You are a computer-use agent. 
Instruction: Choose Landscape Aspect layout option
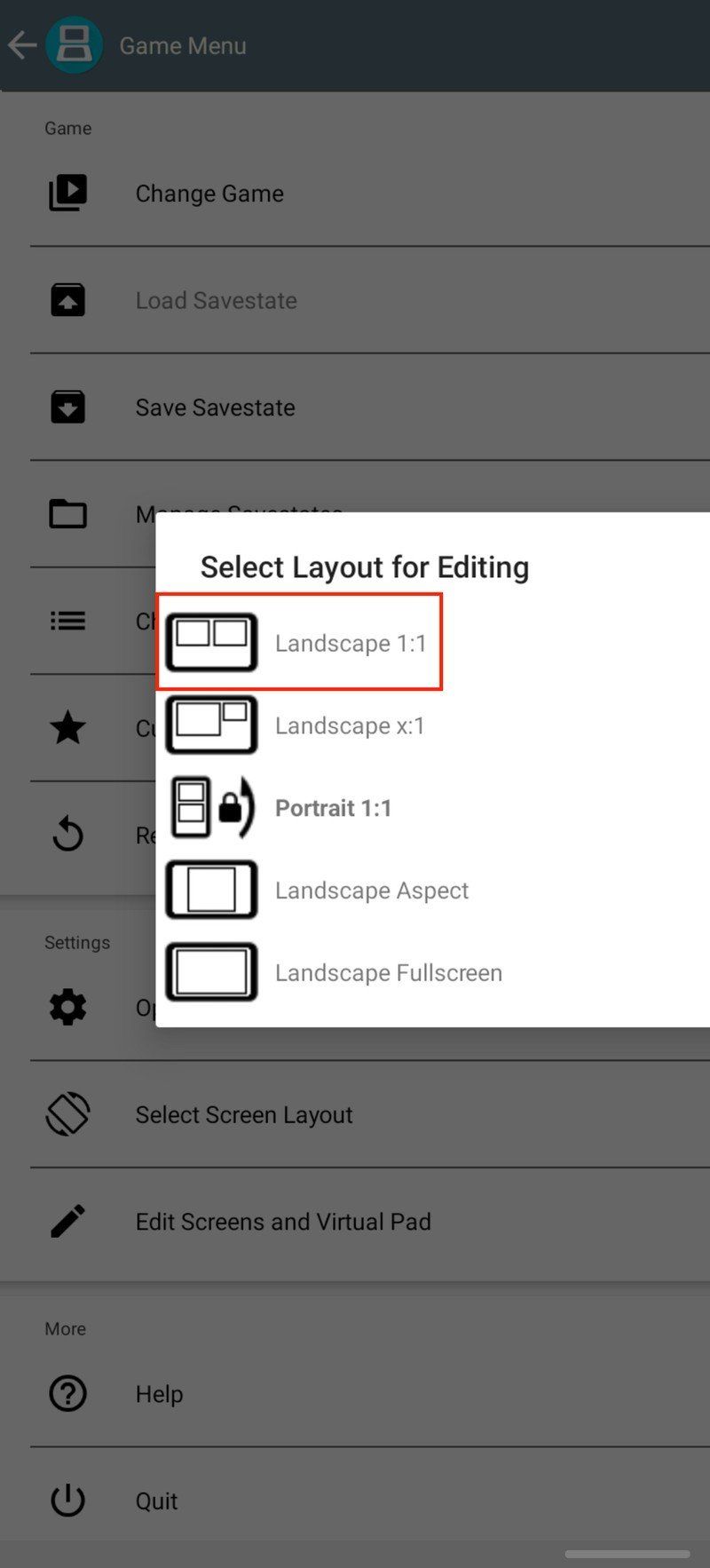coord(371,890)
